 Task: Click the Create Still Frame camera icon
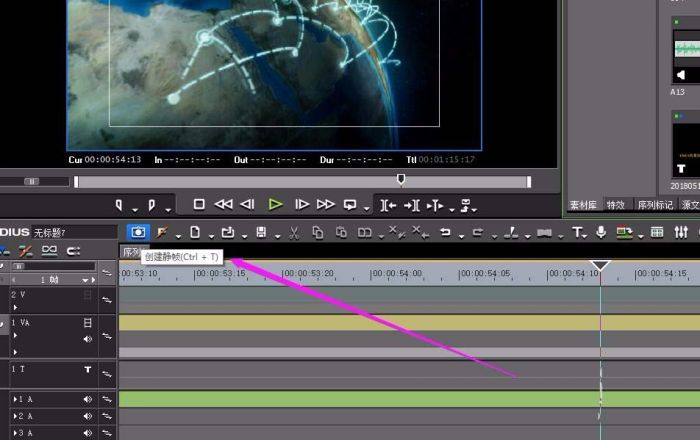point(138,232)
